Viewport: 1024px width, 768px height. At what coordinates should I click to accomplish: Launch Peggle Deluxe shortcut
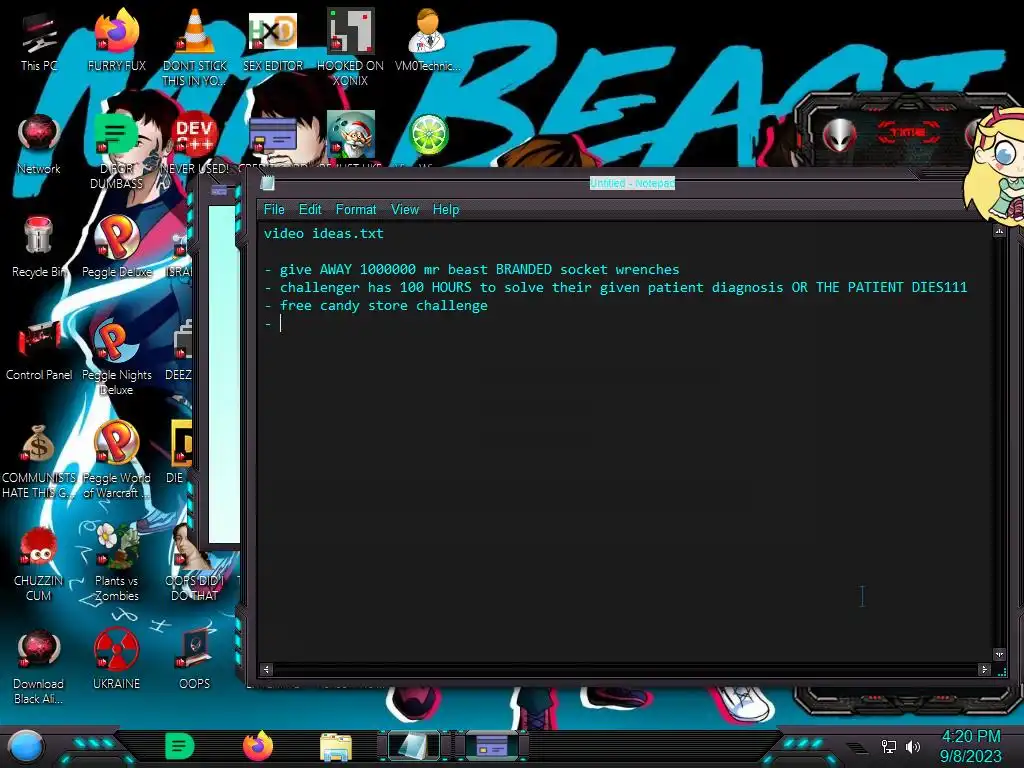(117, 248)
